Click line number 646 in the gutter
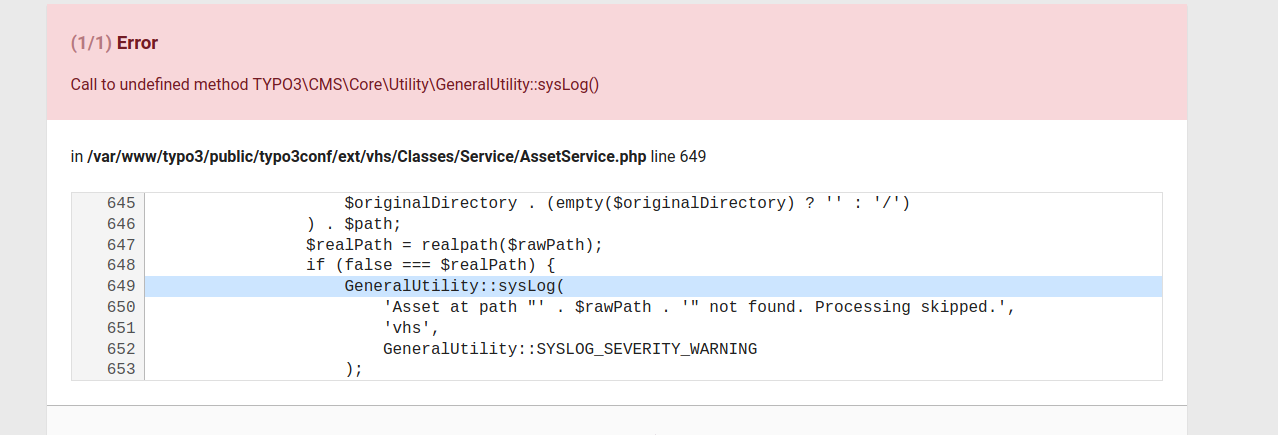The height and width of the screenshot is (435, 1278). pos(120,224)
